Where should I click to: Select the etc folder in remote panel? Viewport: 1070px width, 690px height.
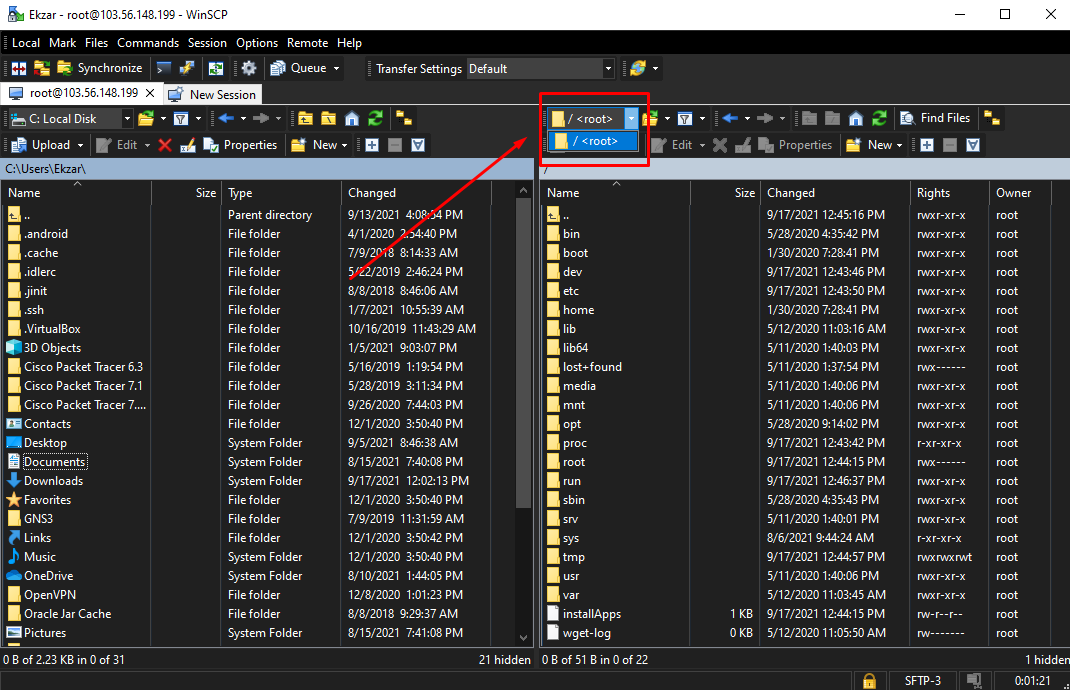570,291
